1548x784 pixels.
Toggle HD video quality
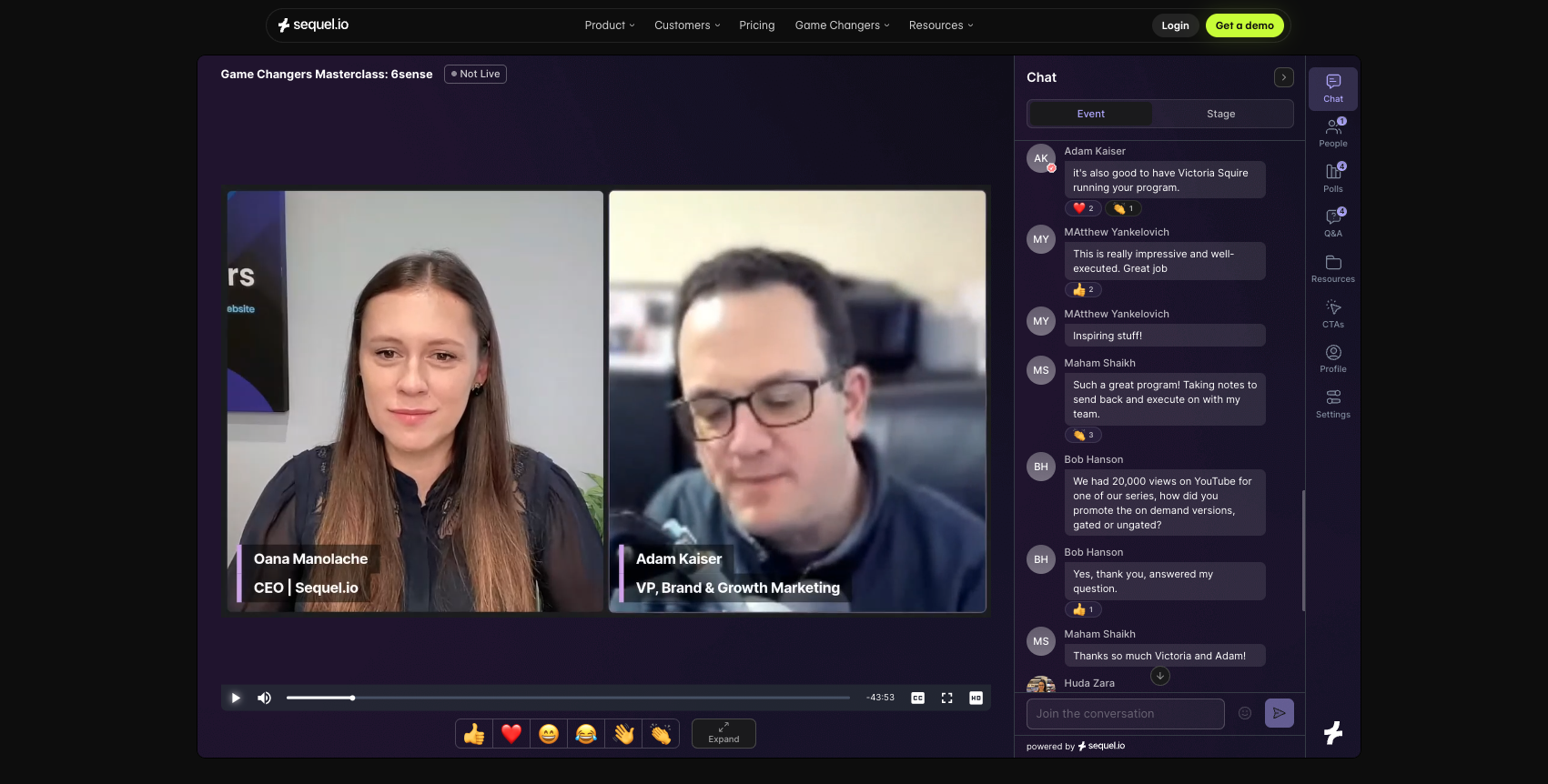(x=976, y=698)
